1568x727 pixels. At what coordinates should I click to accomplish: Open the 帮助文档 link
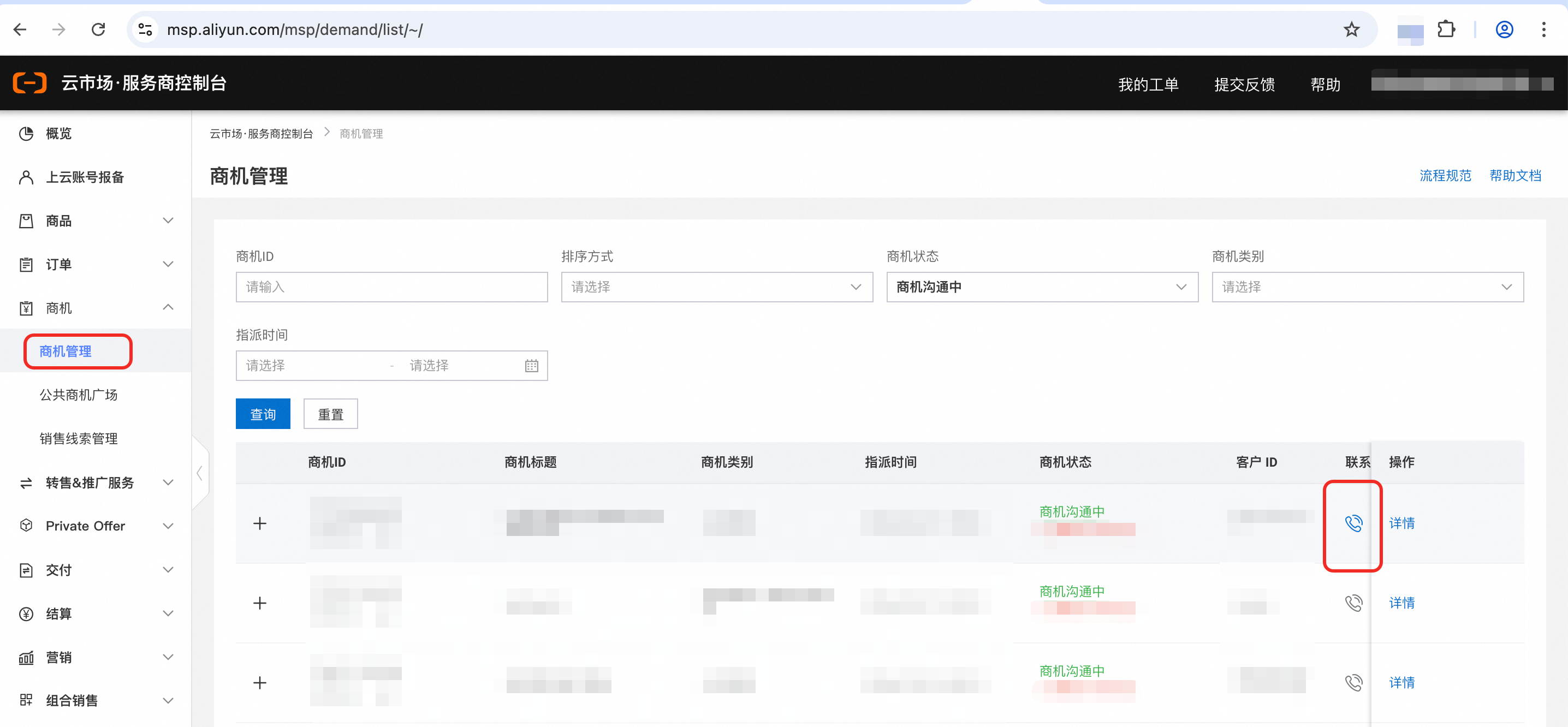point(1515,176)
